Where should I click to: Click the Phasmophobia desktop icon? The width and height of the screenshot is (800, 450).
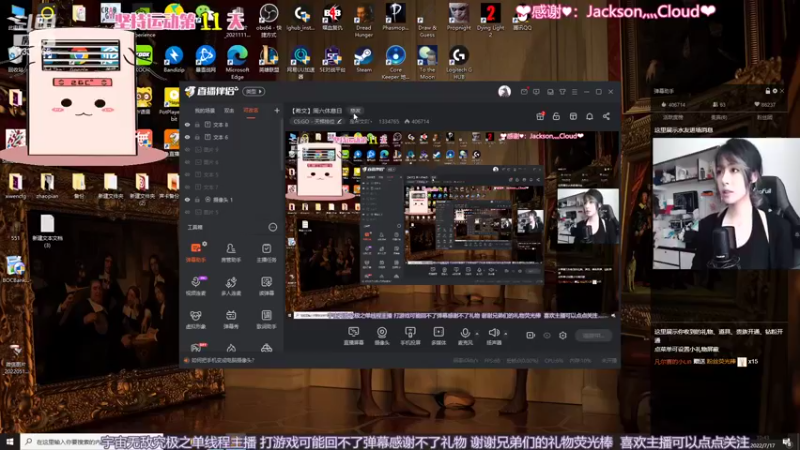point(395,17)
